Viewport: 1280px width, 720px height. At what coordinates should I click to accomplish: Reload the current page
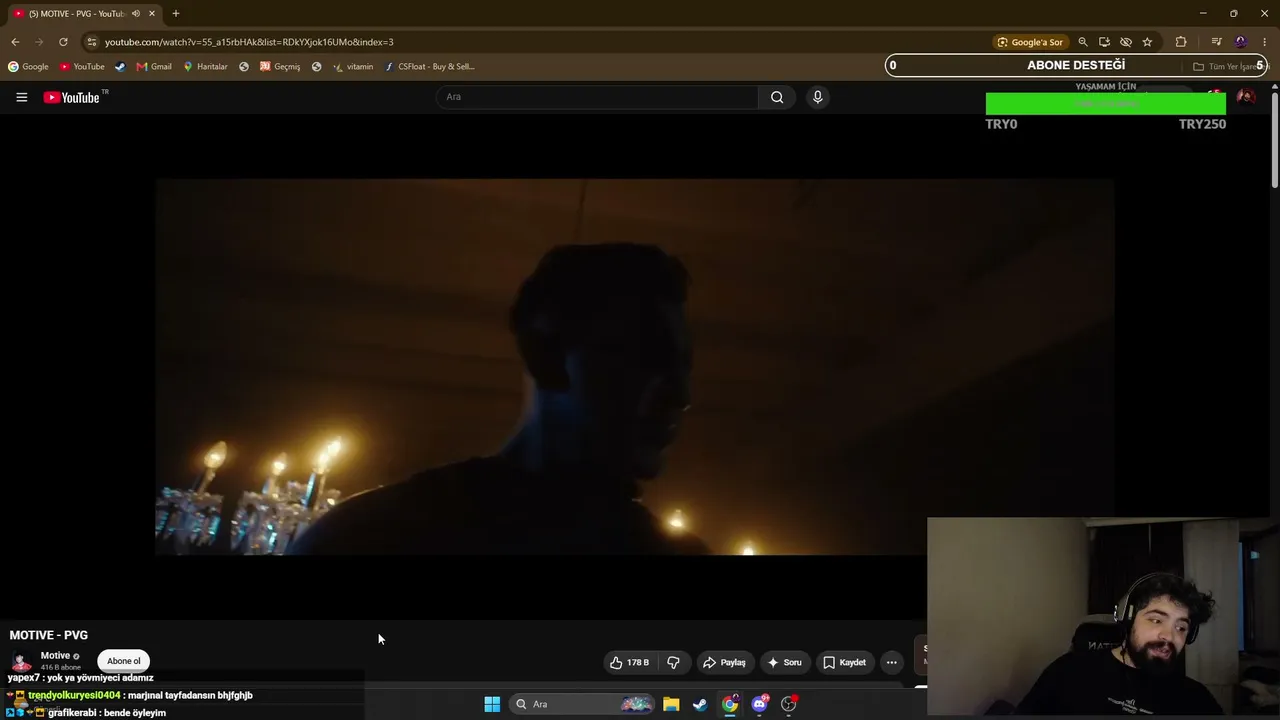pos(63,42)
